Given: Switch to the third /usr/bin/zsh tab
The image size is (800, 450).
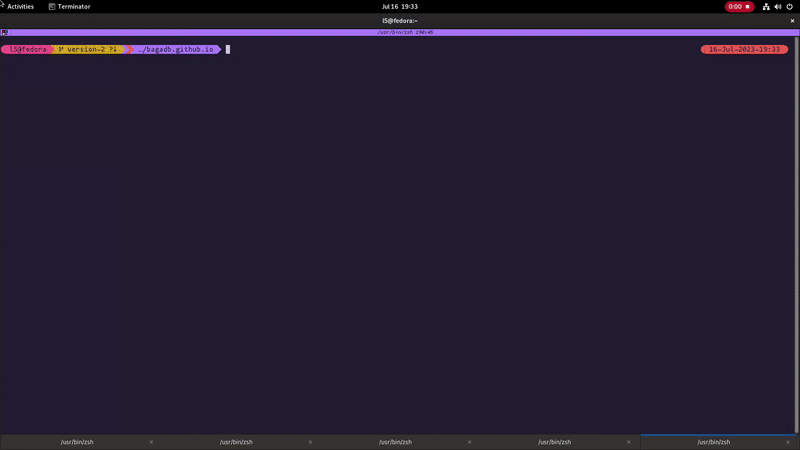Looking at the screenshot, I should [395, 442].
